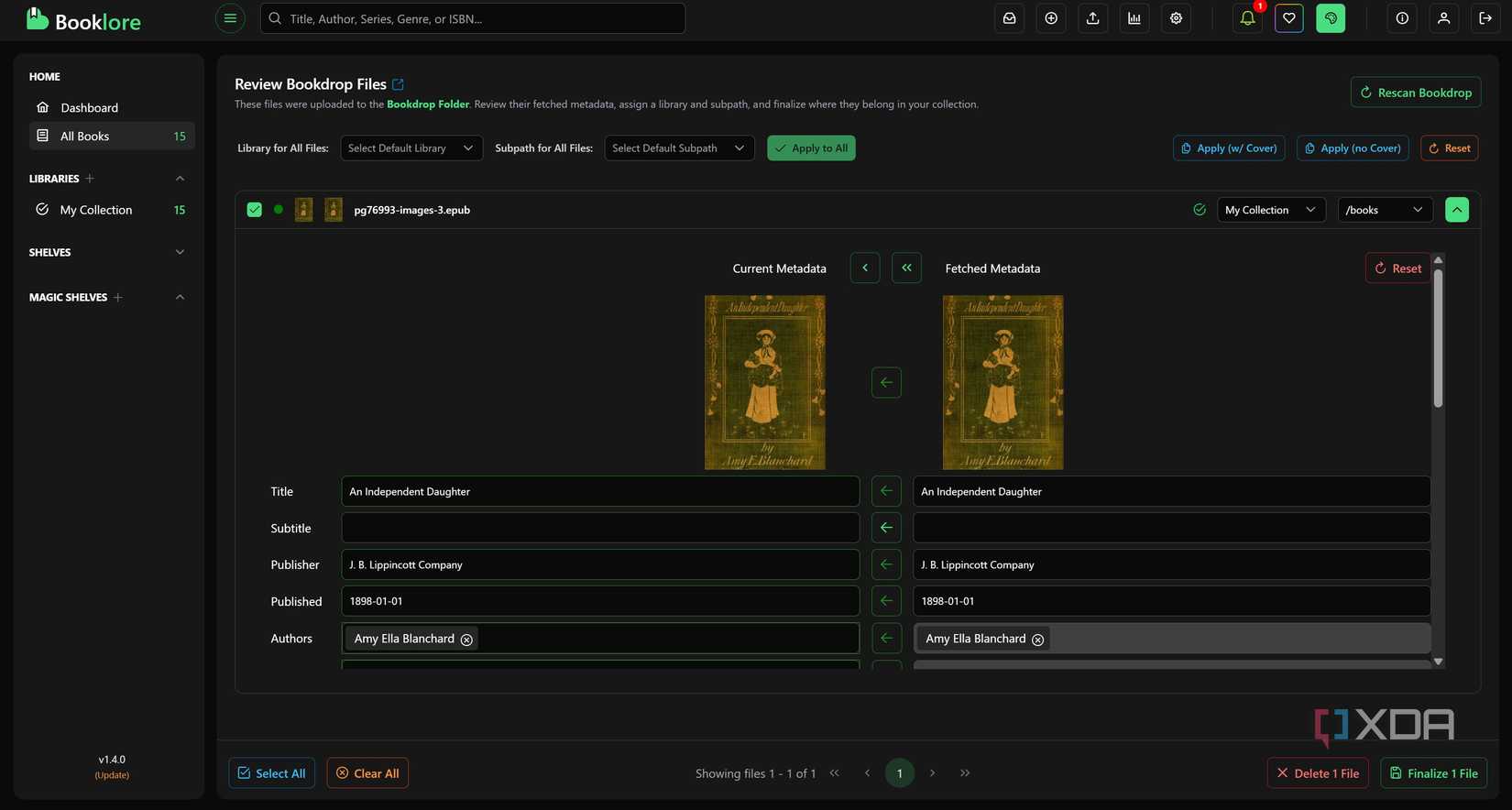1512x810 pixels.
Task: Open the statistics chart icon
Action: 1134,18
